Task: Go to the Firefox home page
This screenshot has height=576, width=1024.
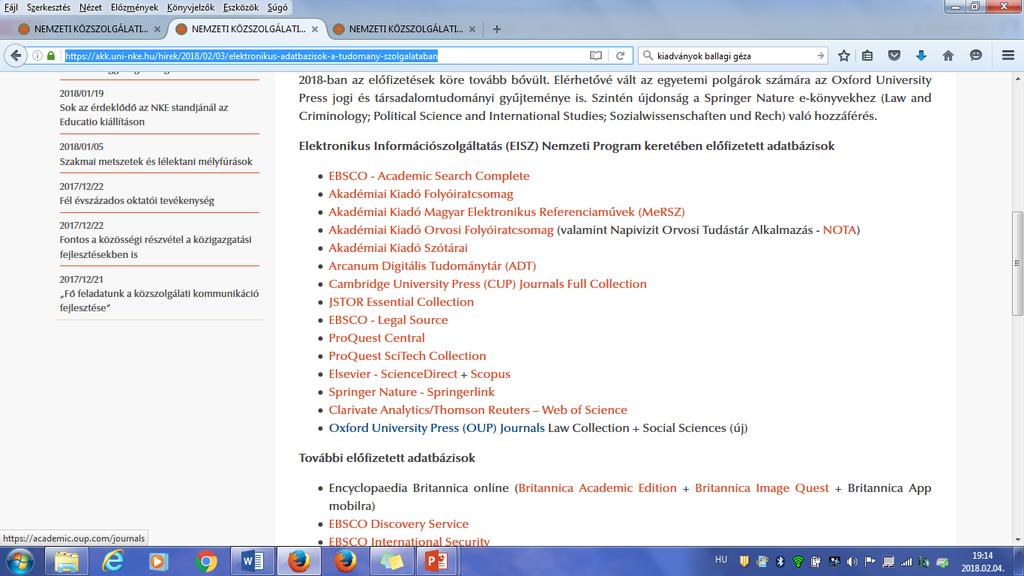Action: tap(948, 56)
